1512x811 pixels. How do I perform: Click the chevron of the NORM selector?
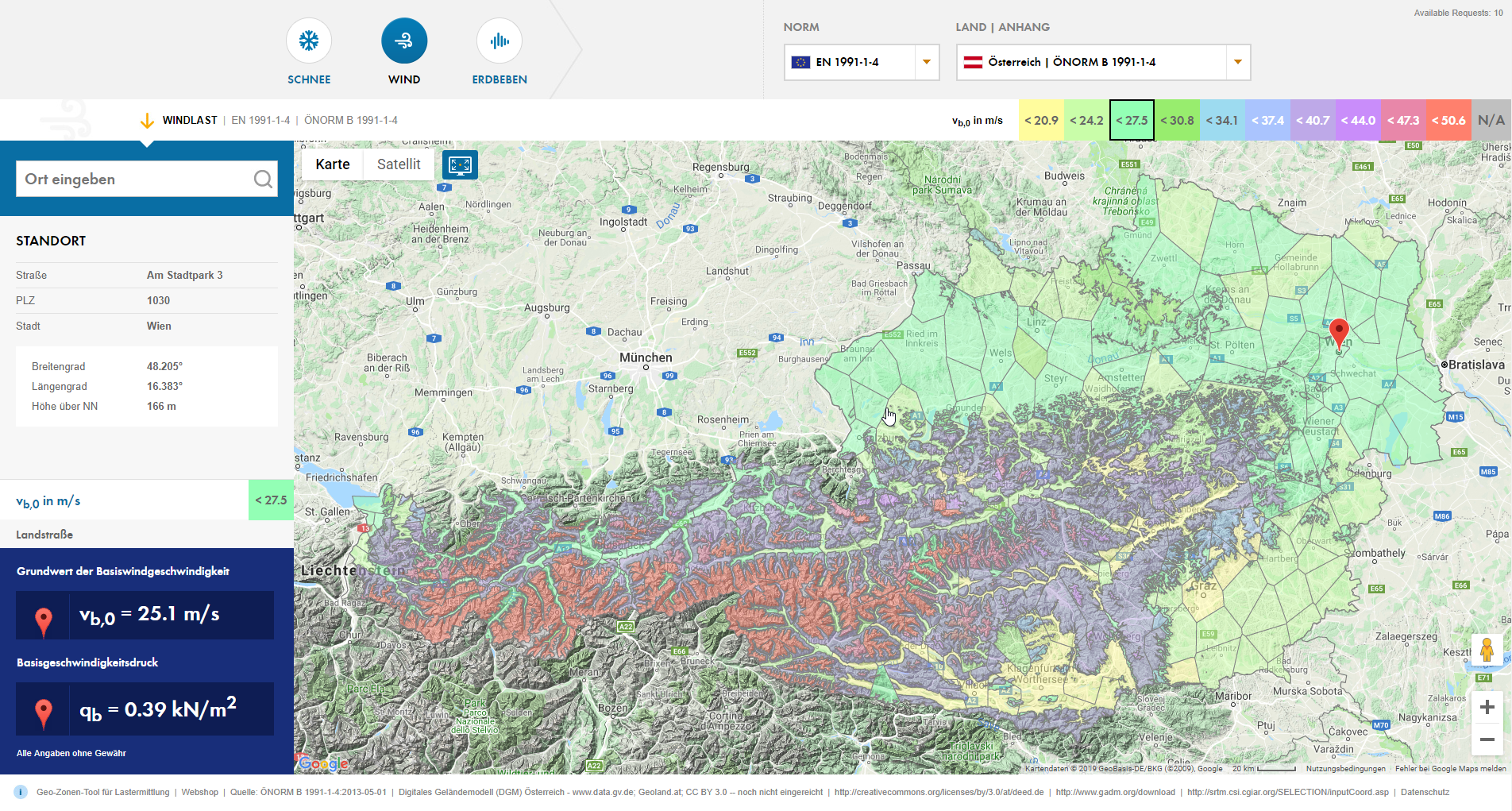tap(926, 62)
